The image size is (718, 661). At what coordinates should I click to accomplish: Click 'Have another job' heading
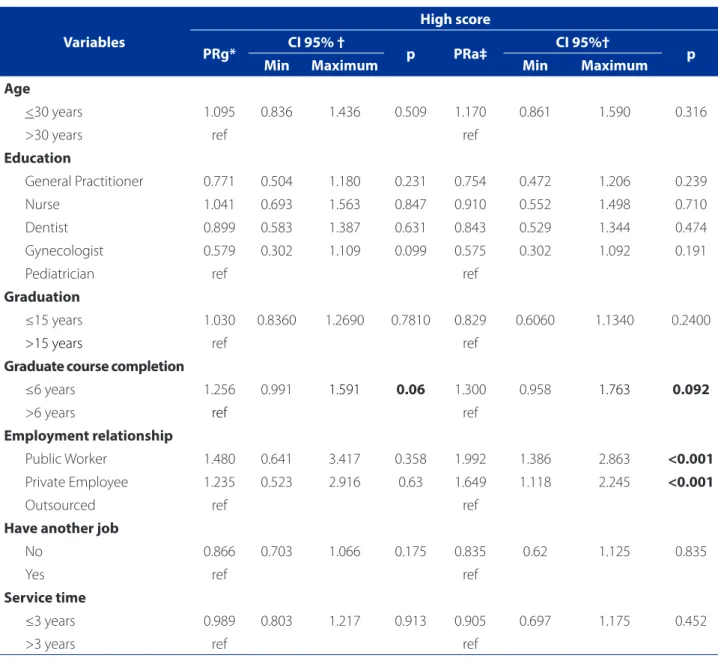tap(61, 528)
